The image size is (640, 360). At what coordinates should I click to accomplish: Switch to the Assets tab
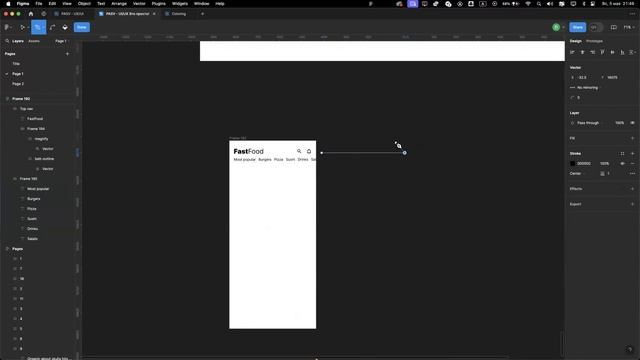point(34,41)
